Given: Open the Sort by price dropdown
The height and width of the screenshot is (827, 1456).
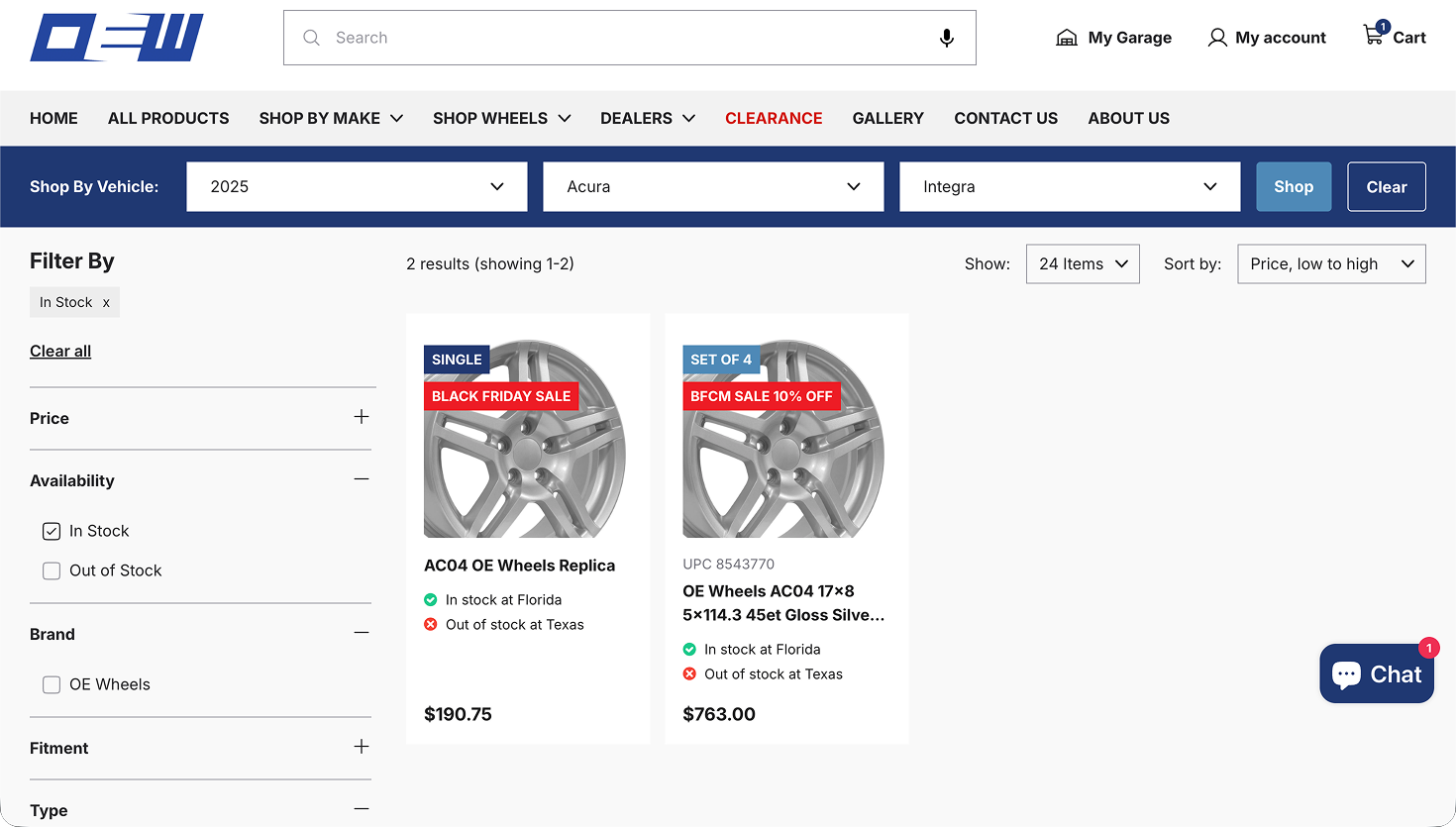Looking at the screenshot, I should pos(1330,264).
